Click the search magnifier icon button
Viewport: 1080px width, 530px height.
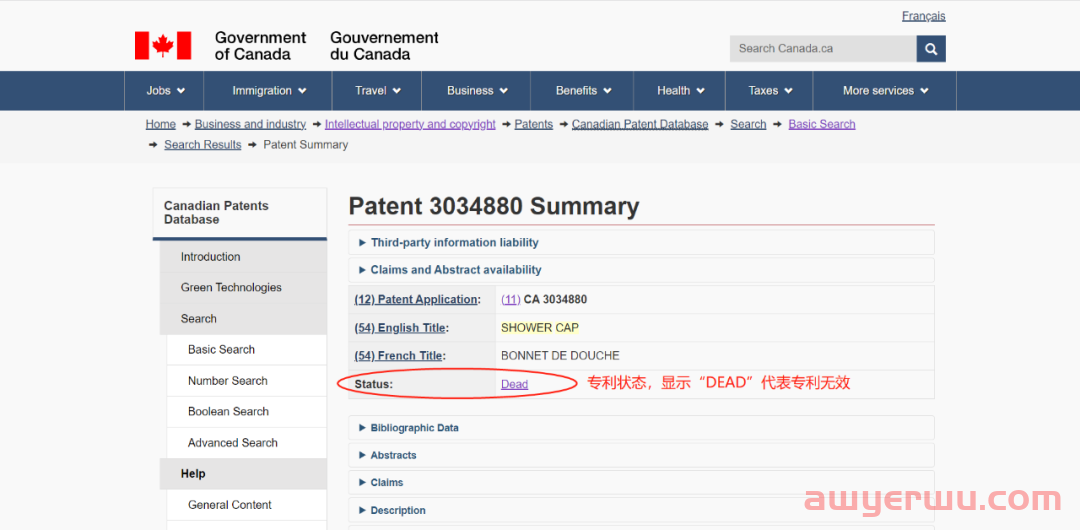click(x=931, y=49)
